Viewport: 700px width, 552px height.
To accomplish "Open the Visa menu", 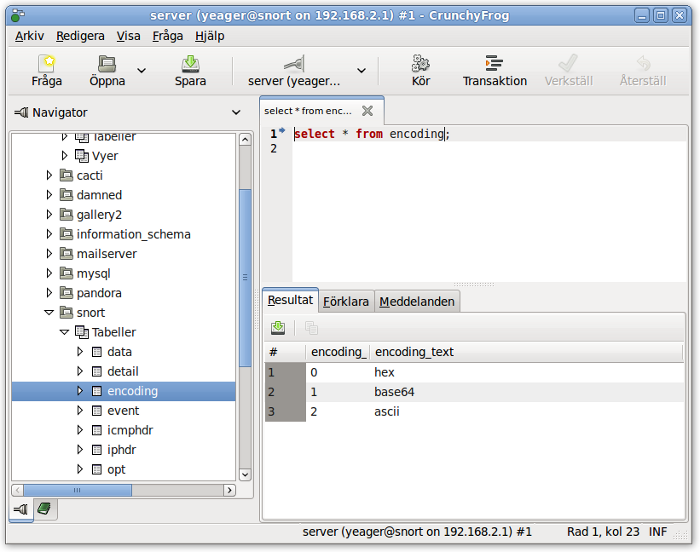I will tap(129, 36).
